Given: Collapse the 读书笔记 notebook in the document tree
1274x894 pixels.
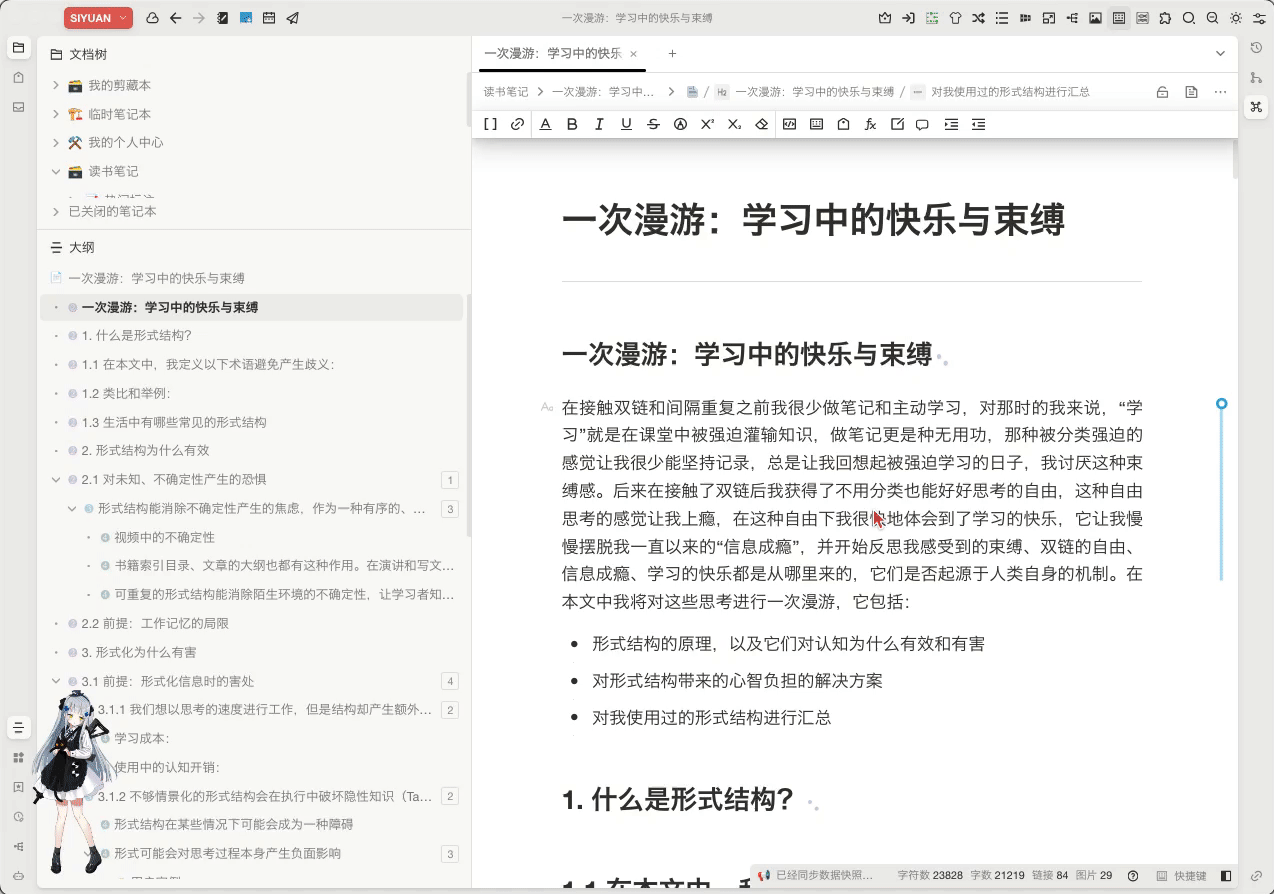Looking at the screenshot, I should point(57,170).
